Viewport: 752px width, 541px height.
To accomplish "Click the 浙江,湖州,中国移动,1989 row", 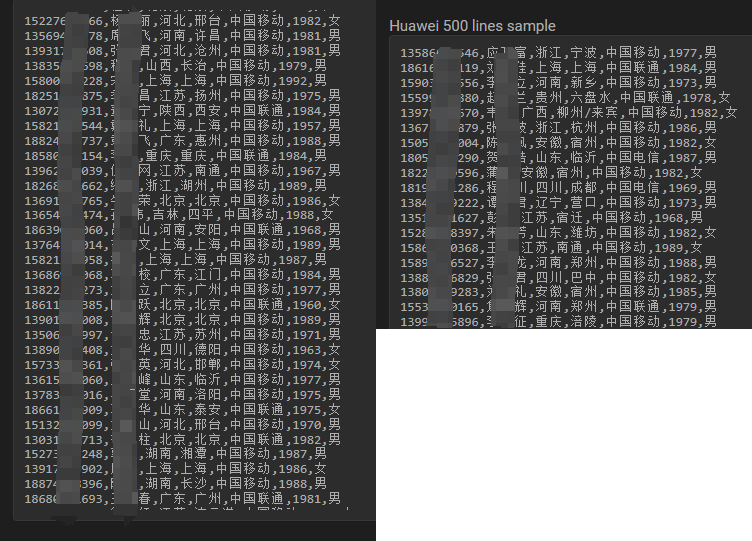I will coord(176,185).
